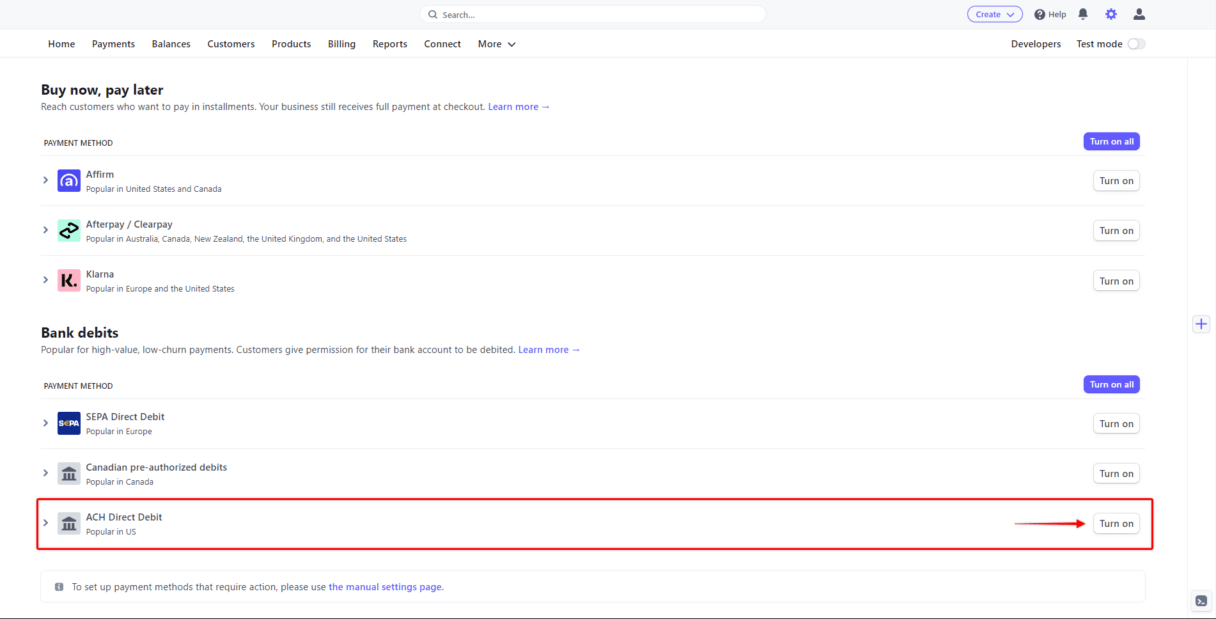The image size is (1216, 619).
Task: Expand the Afterpay / Clearpay row
Action: 46,230
